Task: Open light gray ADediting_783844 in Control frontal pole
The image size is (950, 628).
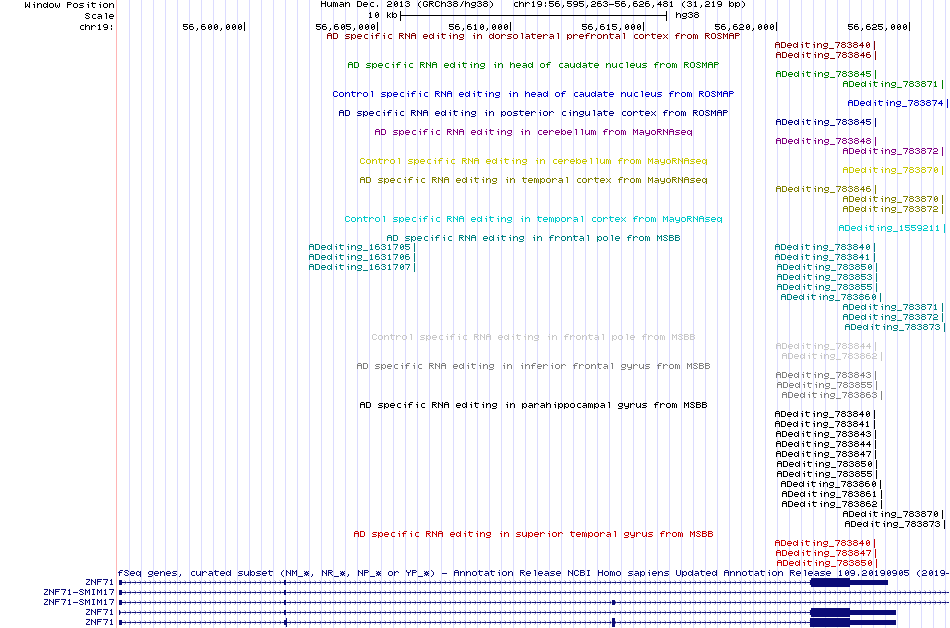Action: tap(825, 346)
